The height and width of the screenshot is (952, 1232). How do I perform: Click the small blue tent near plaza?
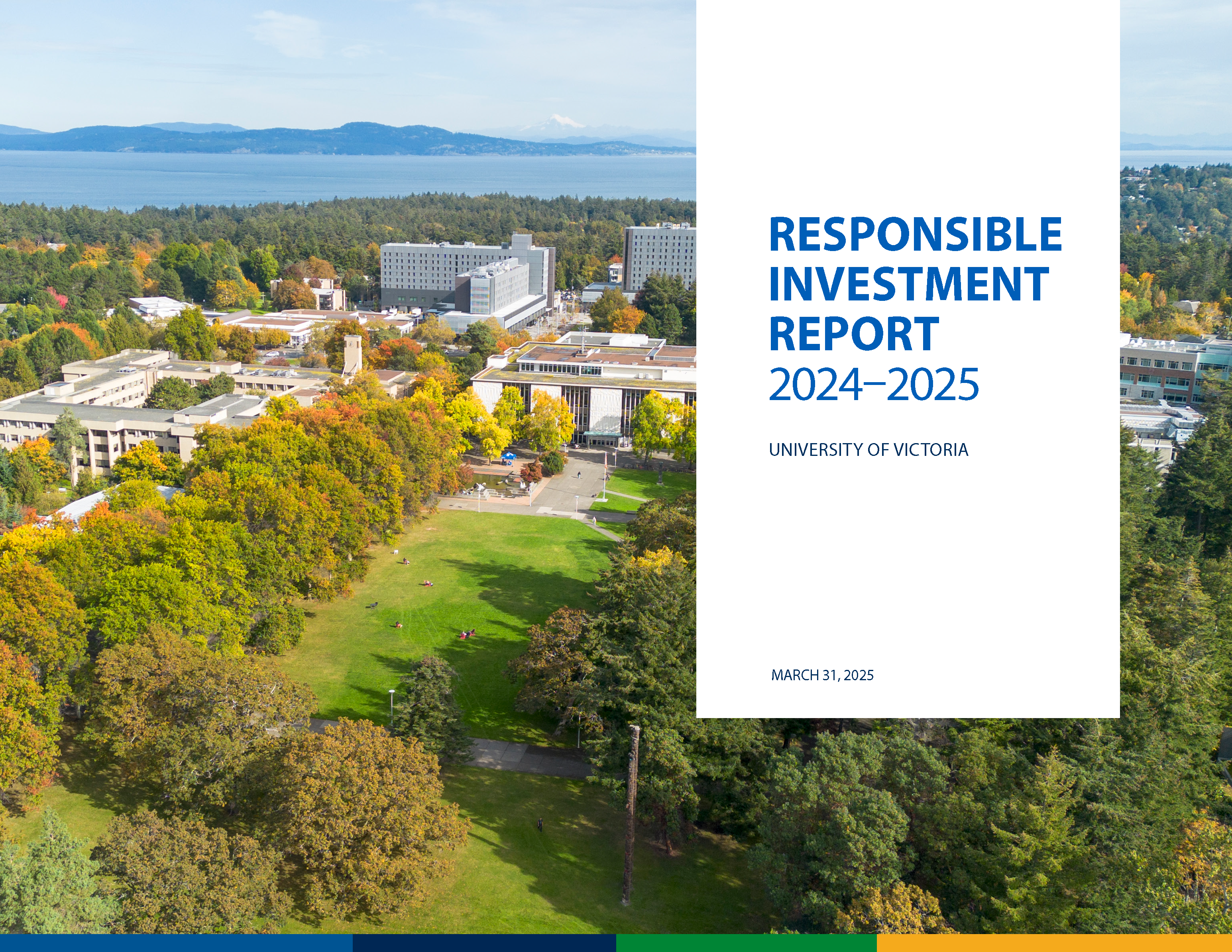508,455
